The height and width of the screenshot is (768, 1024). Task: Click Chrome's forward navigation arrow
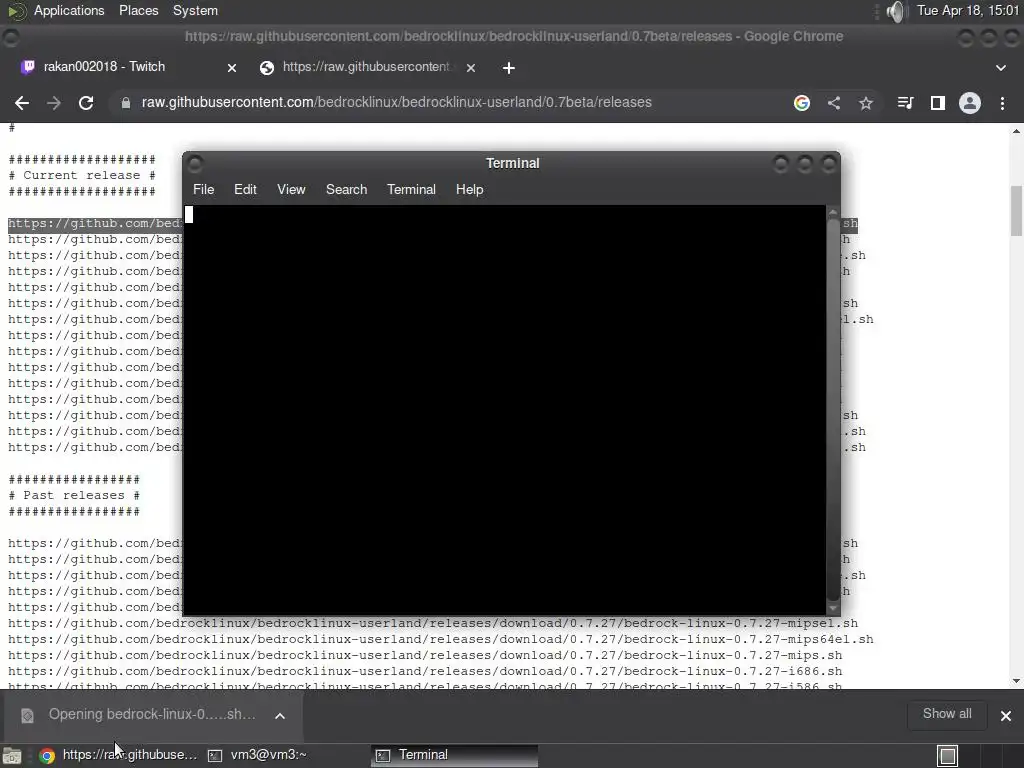(x=54, y=103)
